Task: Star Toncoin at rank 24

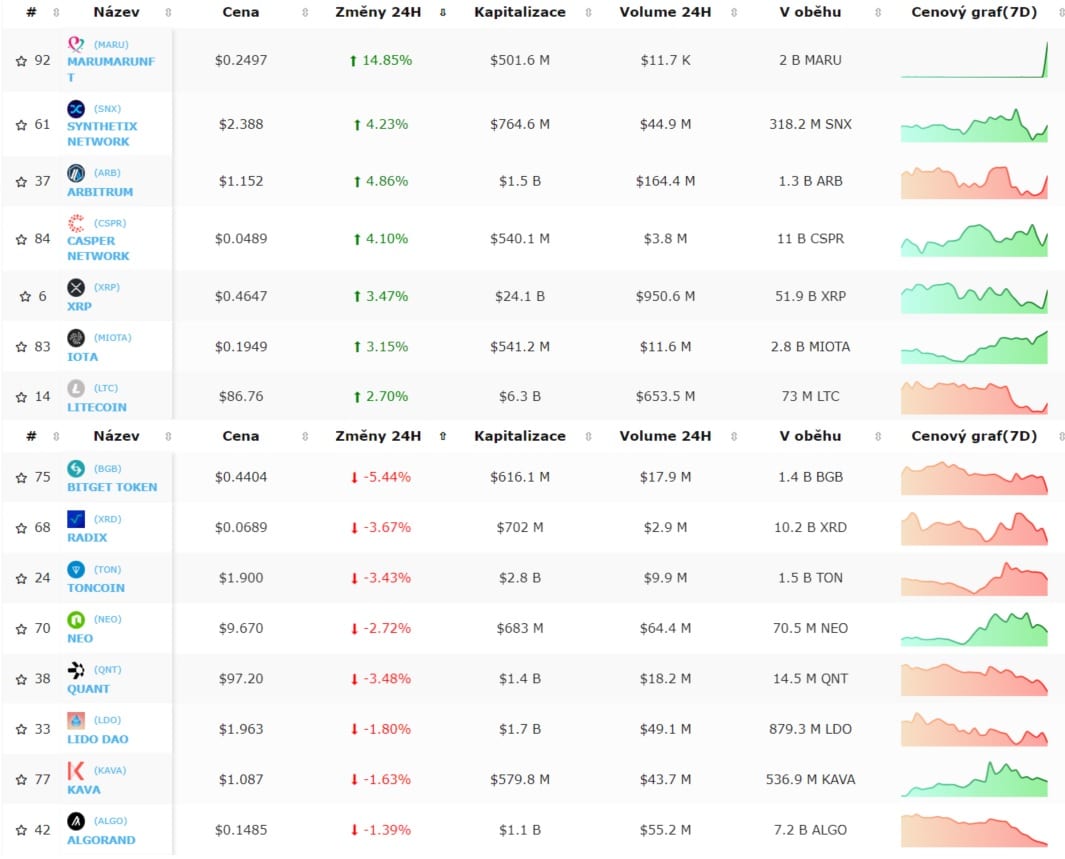Action: click(x=21, y=579)
